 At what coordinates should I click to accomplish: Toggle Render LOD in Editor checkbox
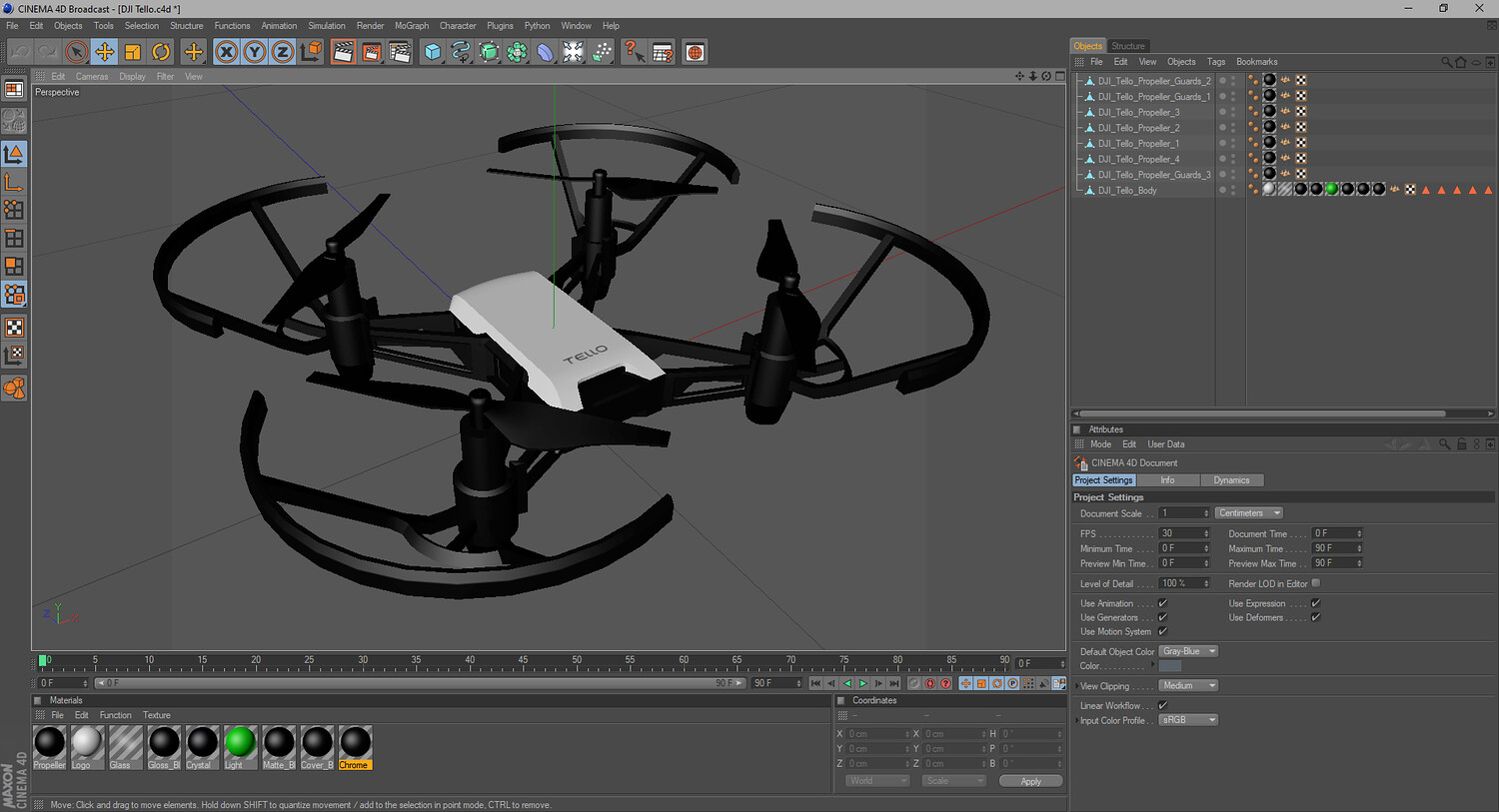pyautogui.click(x=1316, y=583)
